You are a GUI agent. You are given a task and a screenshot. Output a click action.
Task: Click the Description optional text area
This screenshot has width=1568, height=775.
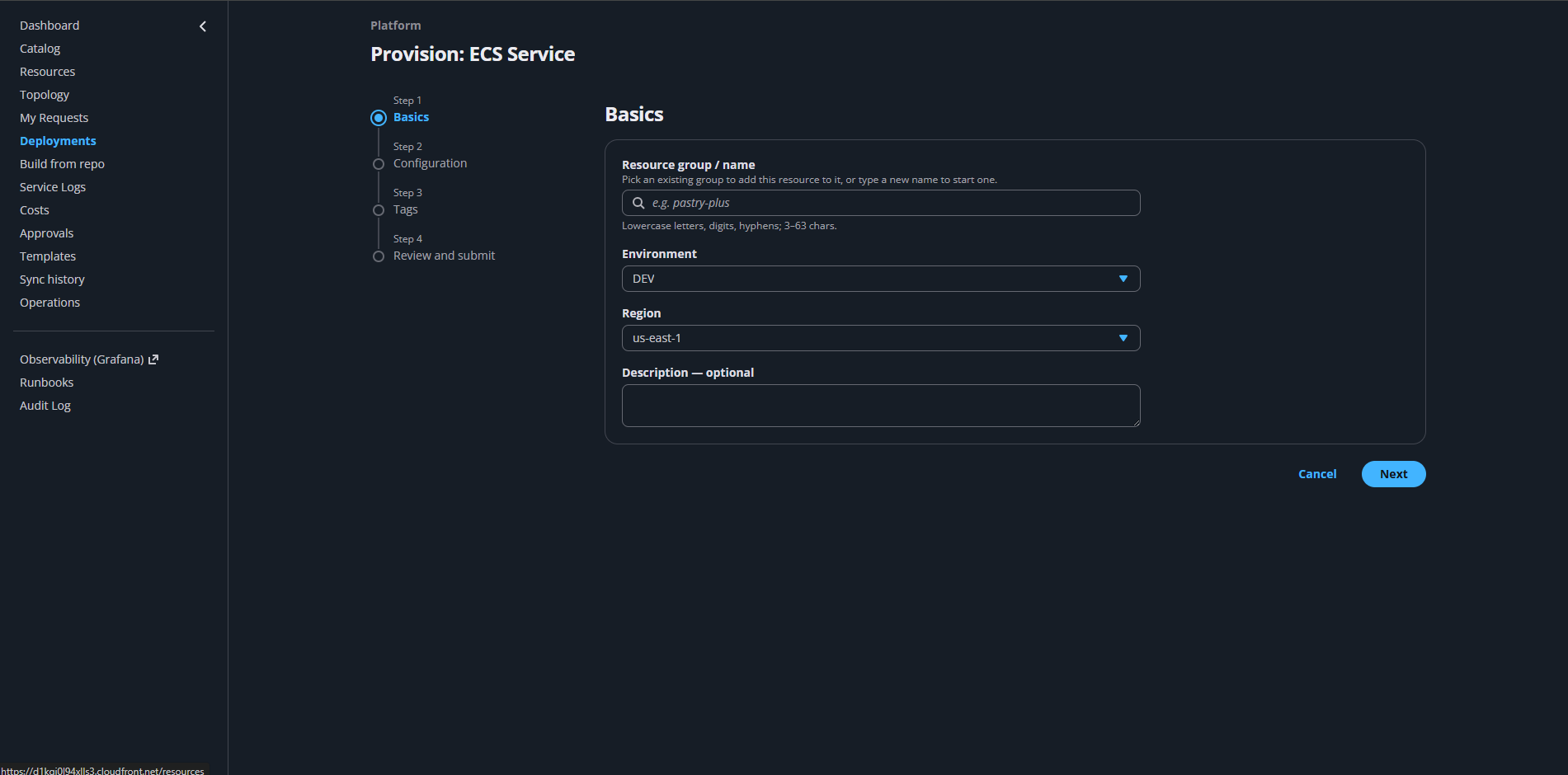[x=881, y=406]
